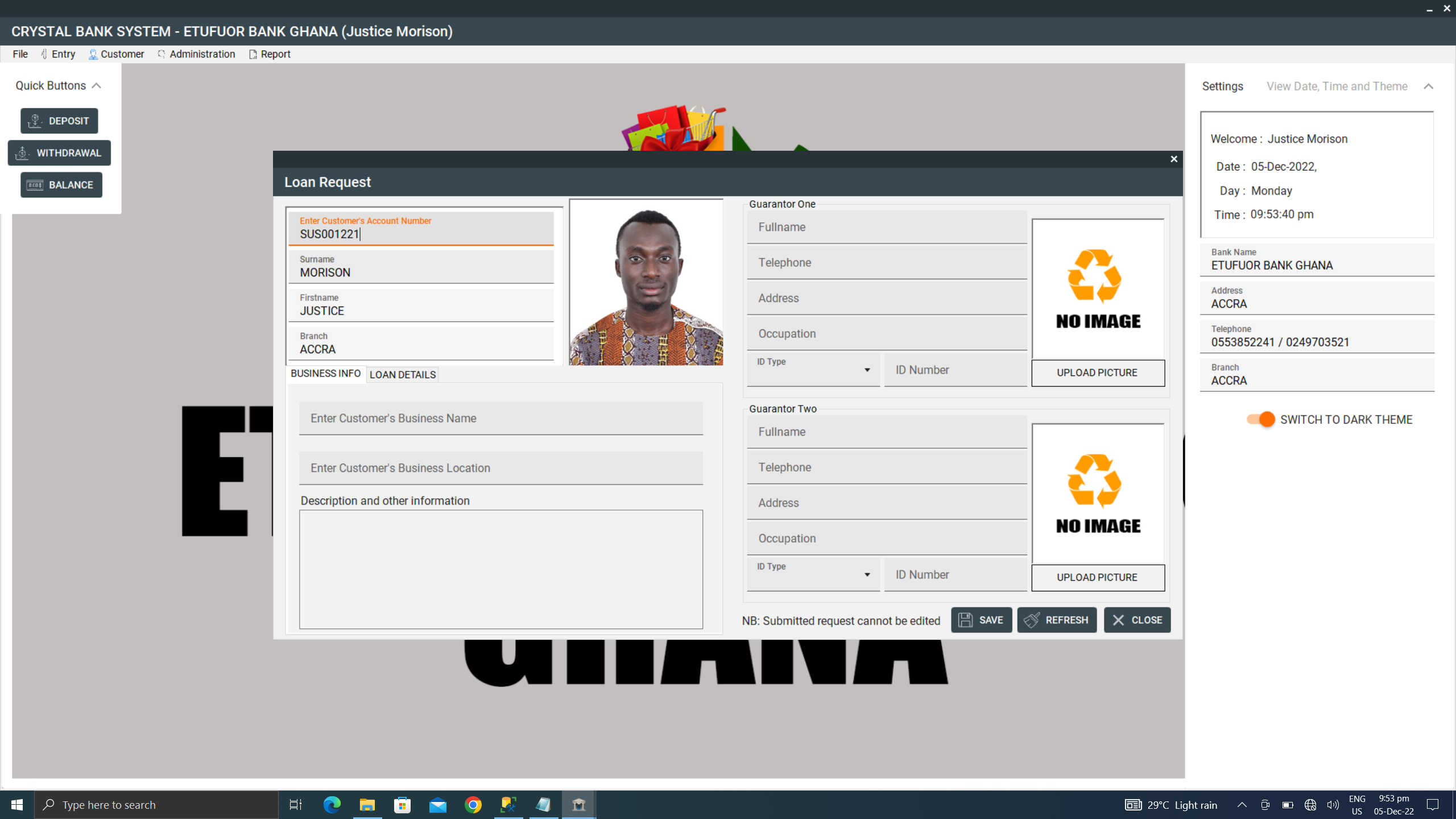Click the Withdrawal quick button icon
1456x819 pixels.
(22, 152)
